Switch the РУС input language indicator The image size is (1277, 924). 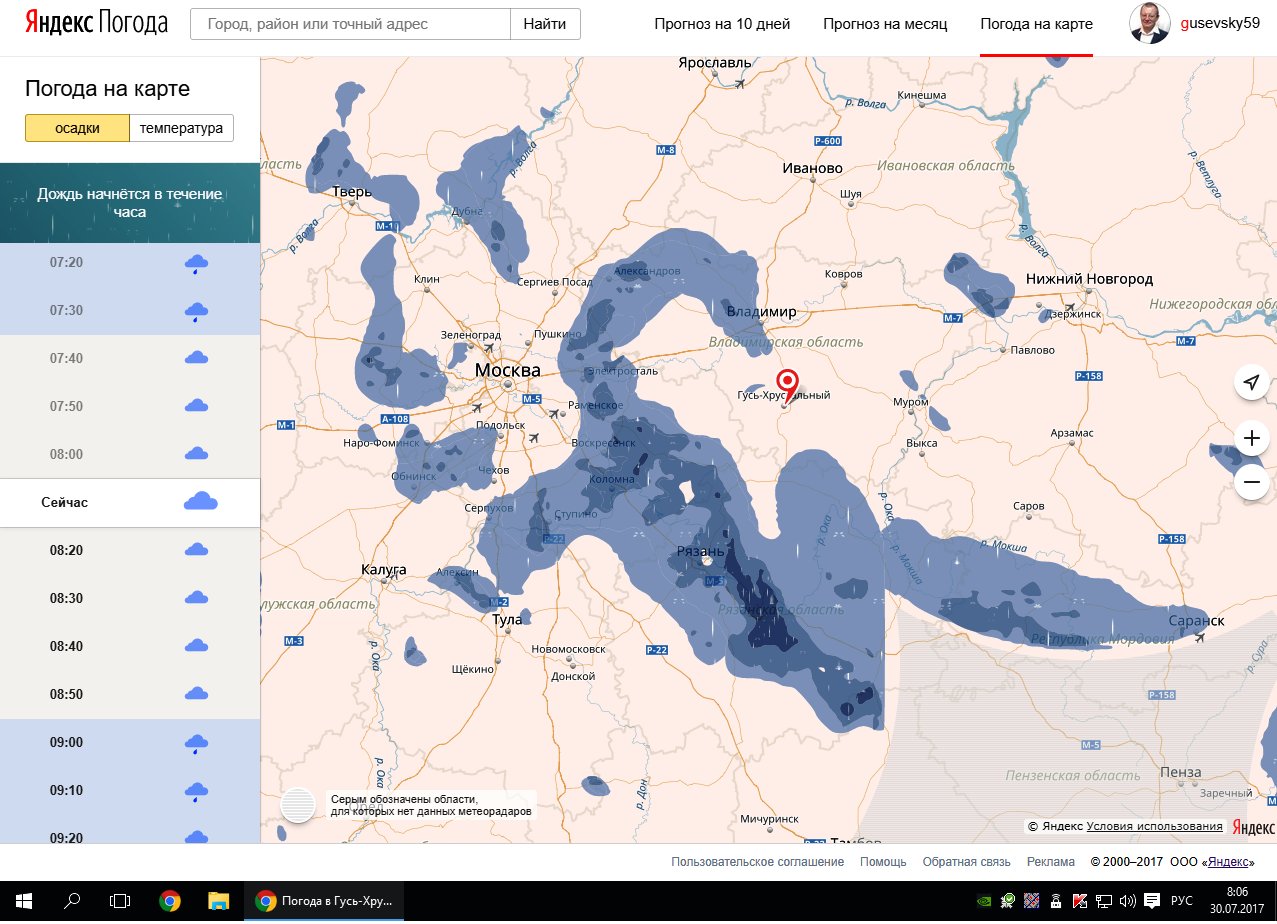coord(1181,901)
